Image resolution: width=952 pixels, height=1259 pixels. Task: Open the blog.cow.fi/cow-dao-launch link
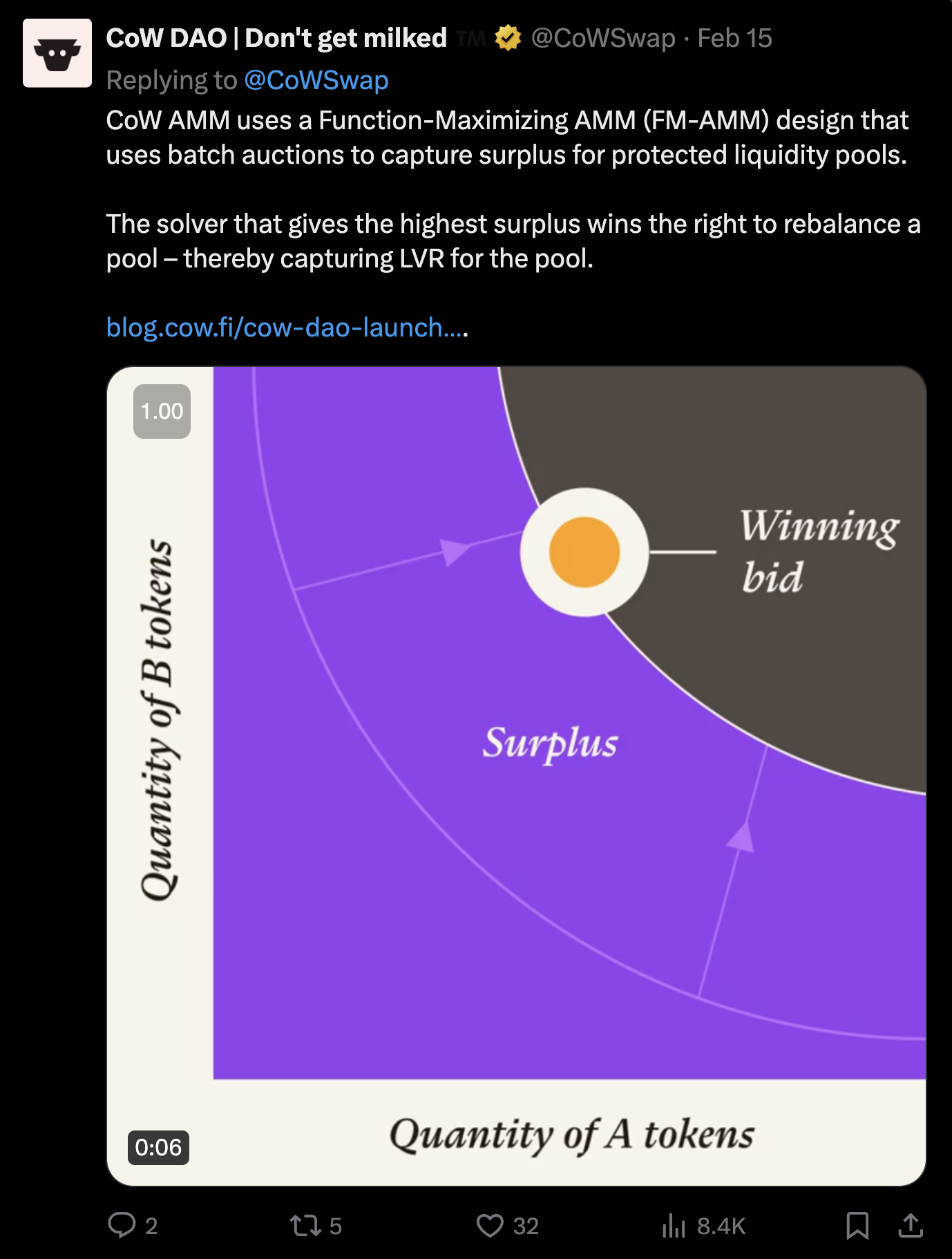point(287,328)
